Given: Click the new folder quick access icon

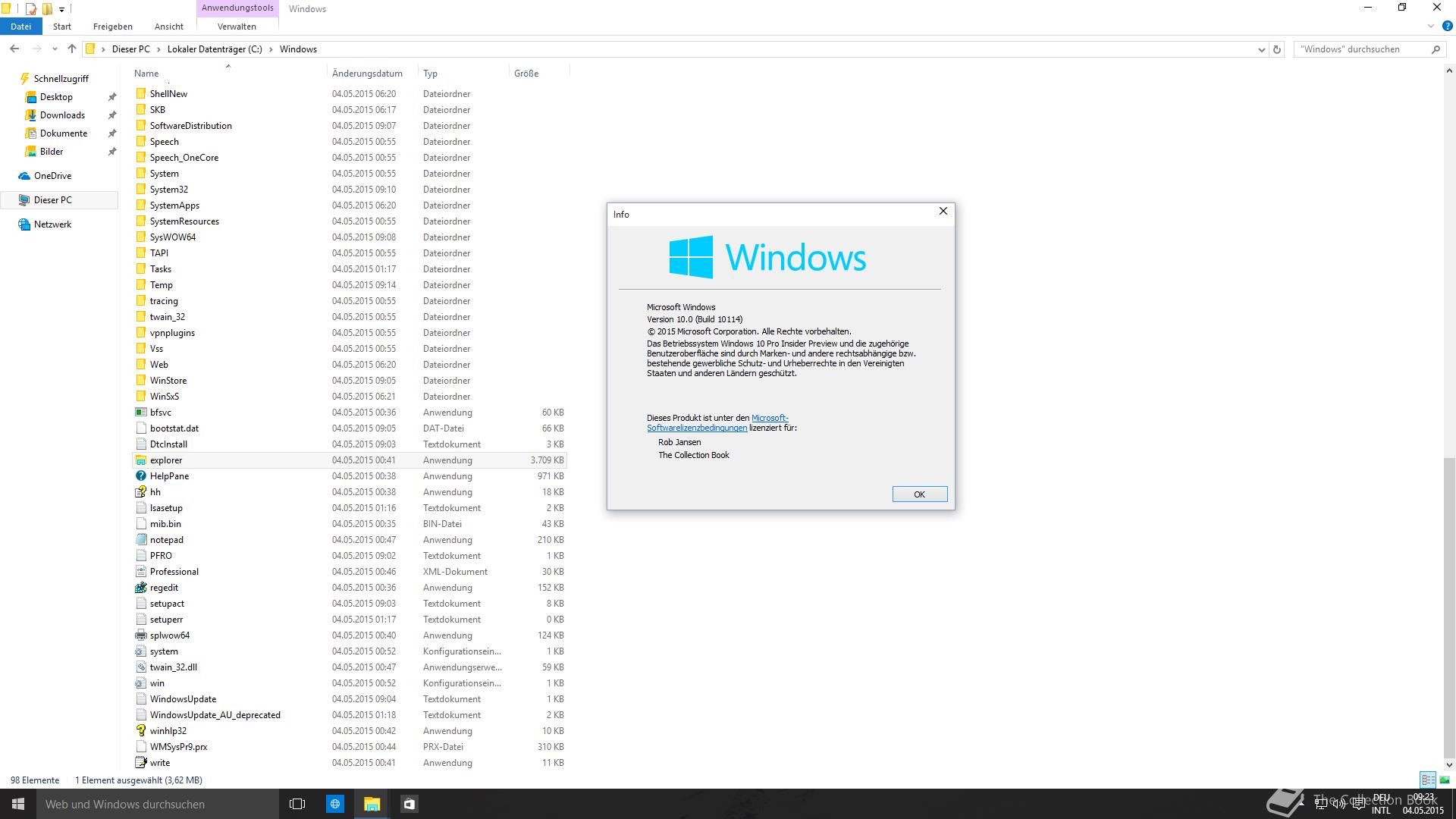Looking at the screenshot, I should click(x=47, y=9).
